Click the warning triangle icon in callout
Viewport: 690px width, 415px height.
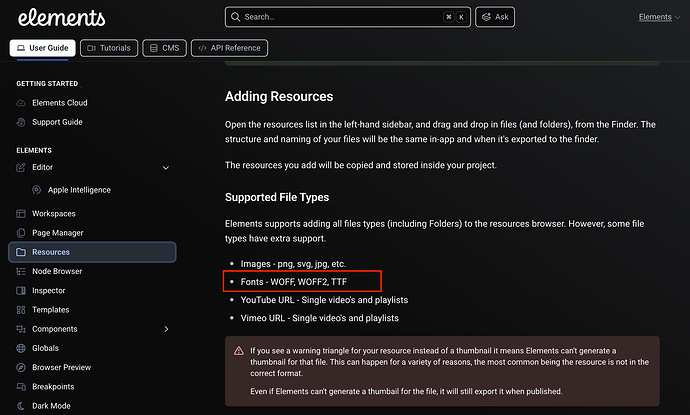coord(239,351)
